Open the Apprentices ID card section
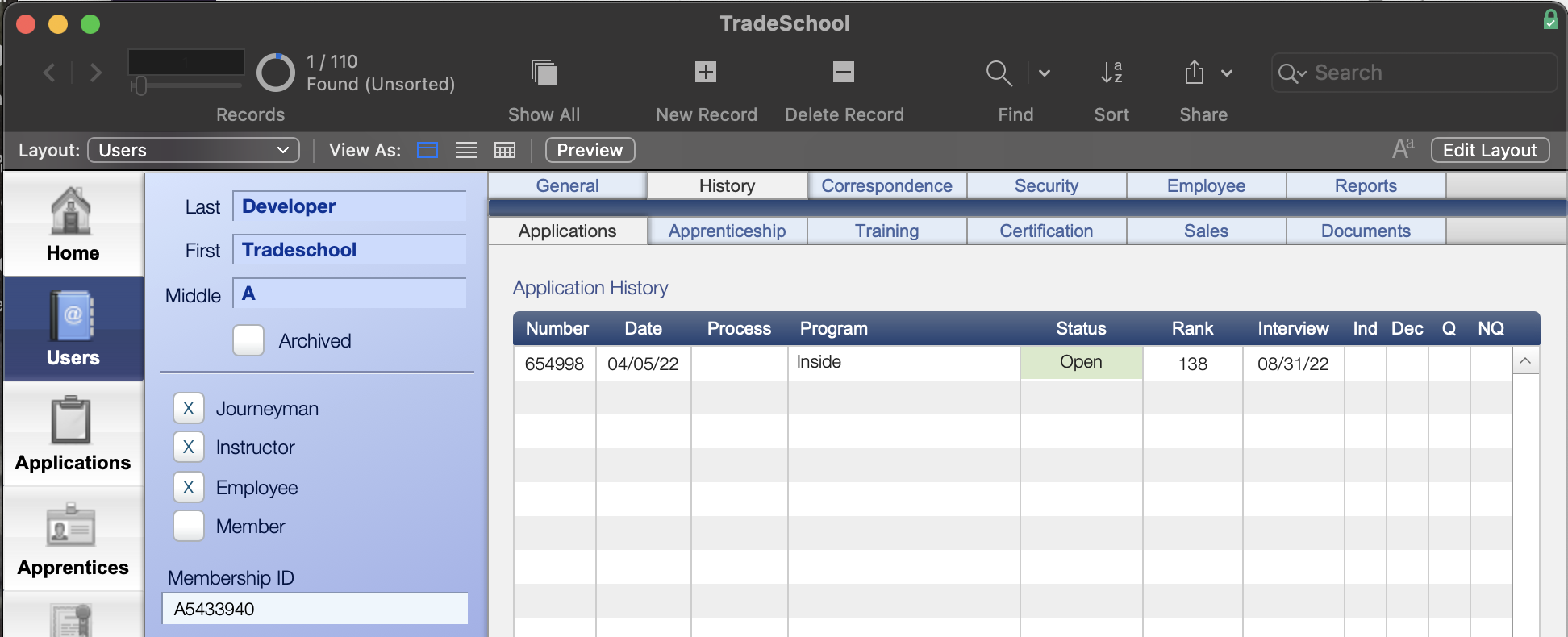 click(73, 539)
